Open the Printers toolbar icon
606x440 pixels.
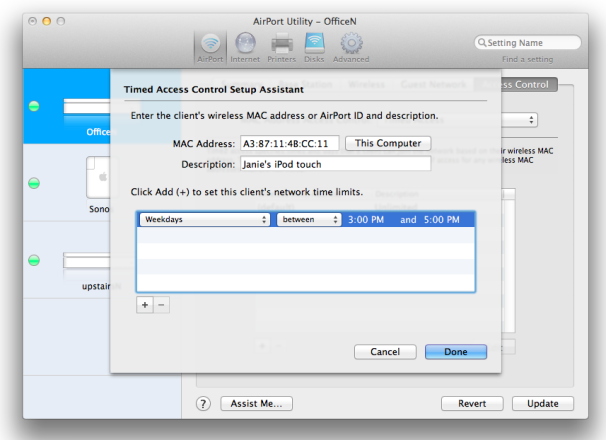(x=281, y=48)
